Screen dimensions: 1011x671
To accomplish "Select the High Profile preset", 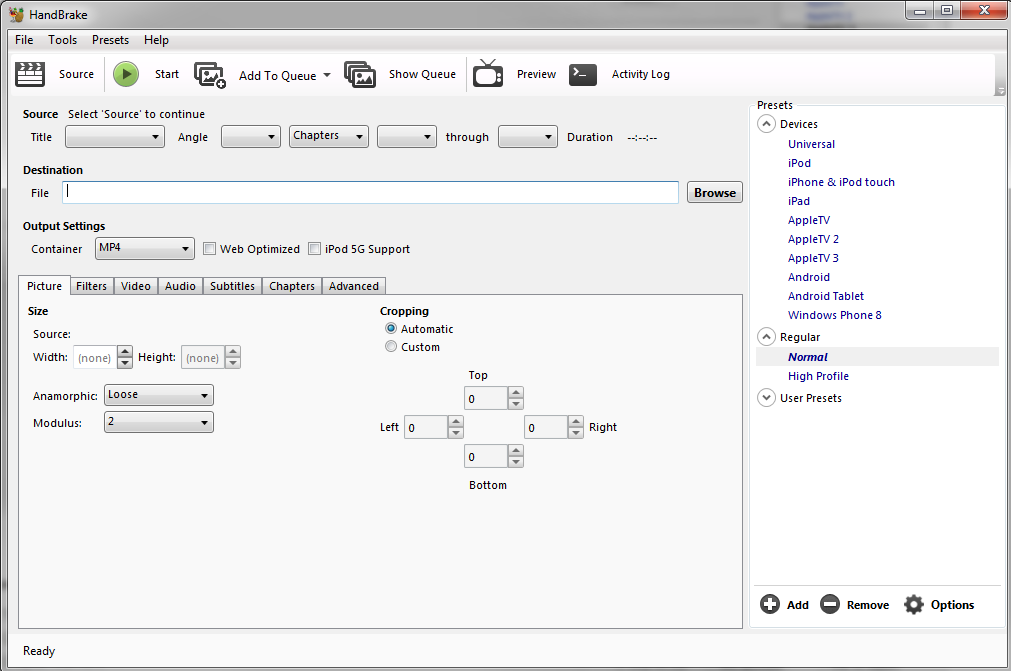I will tap(818, 376).
